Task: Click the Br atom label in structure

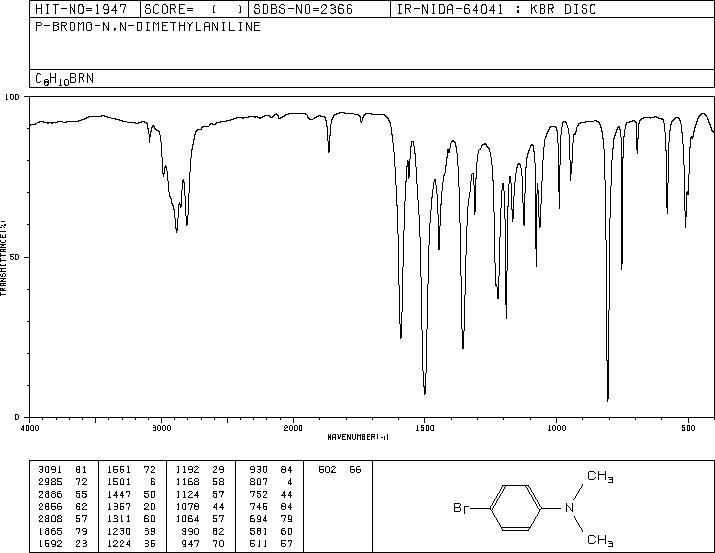Action: click(461, 508)
